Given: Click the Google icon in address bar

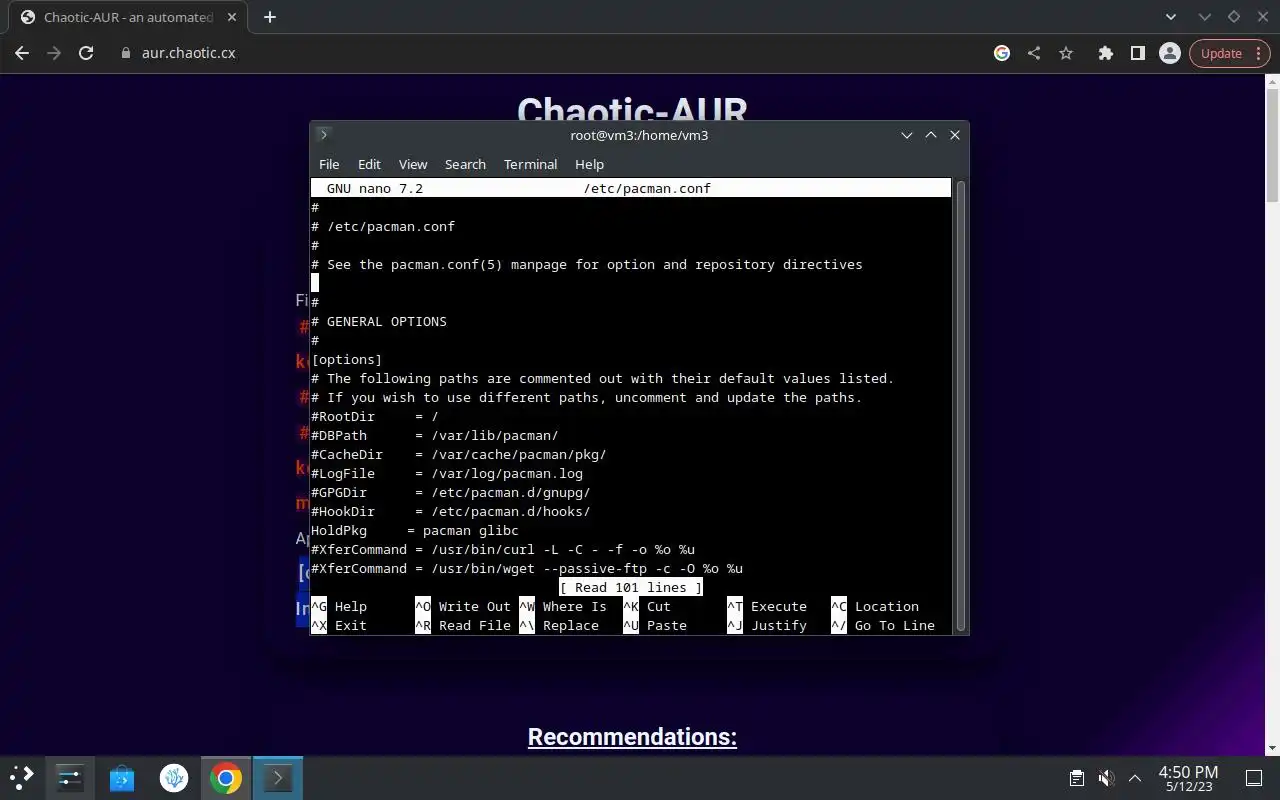Looking at the screenshot, I should [x=1002, y=53].
